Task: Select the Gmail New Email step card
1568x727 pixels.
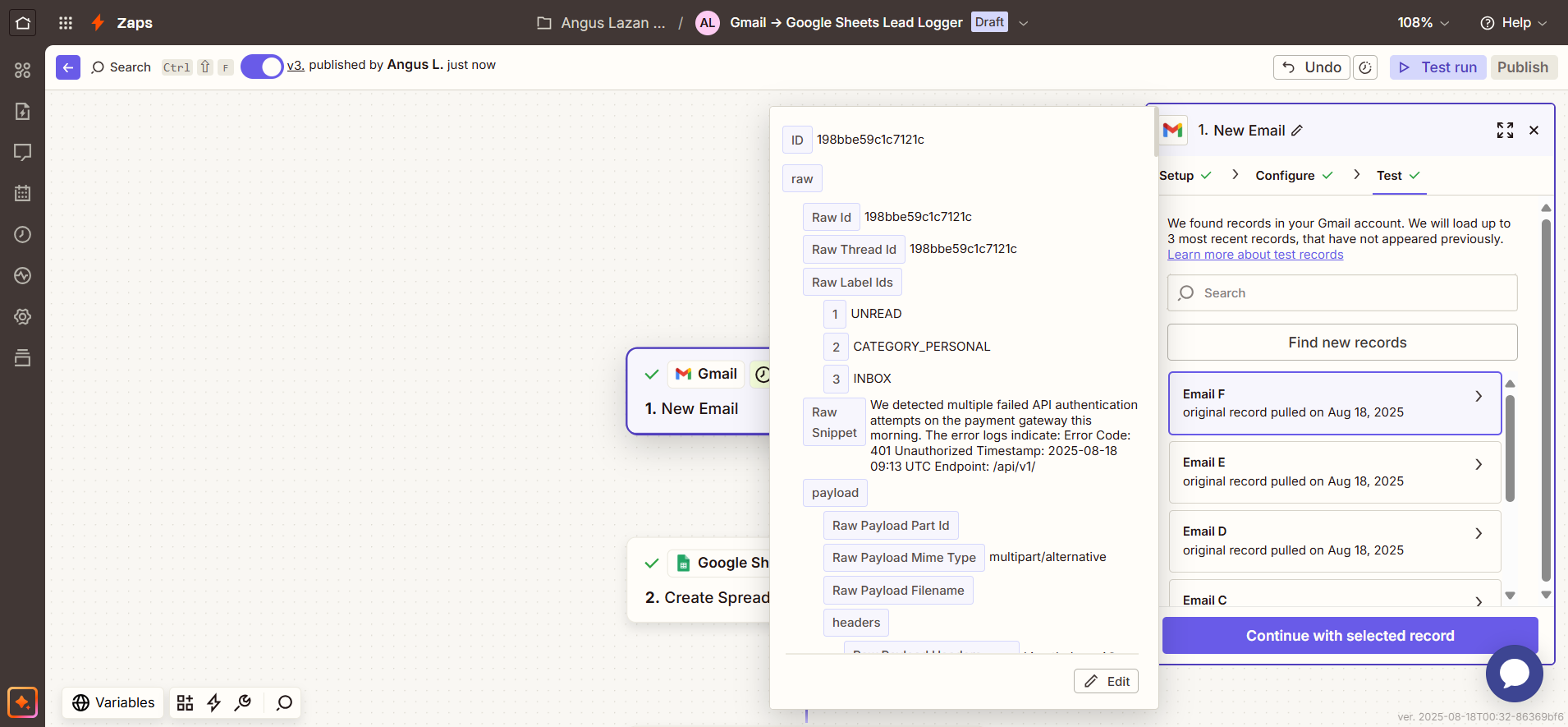Action: coord(699,391)
